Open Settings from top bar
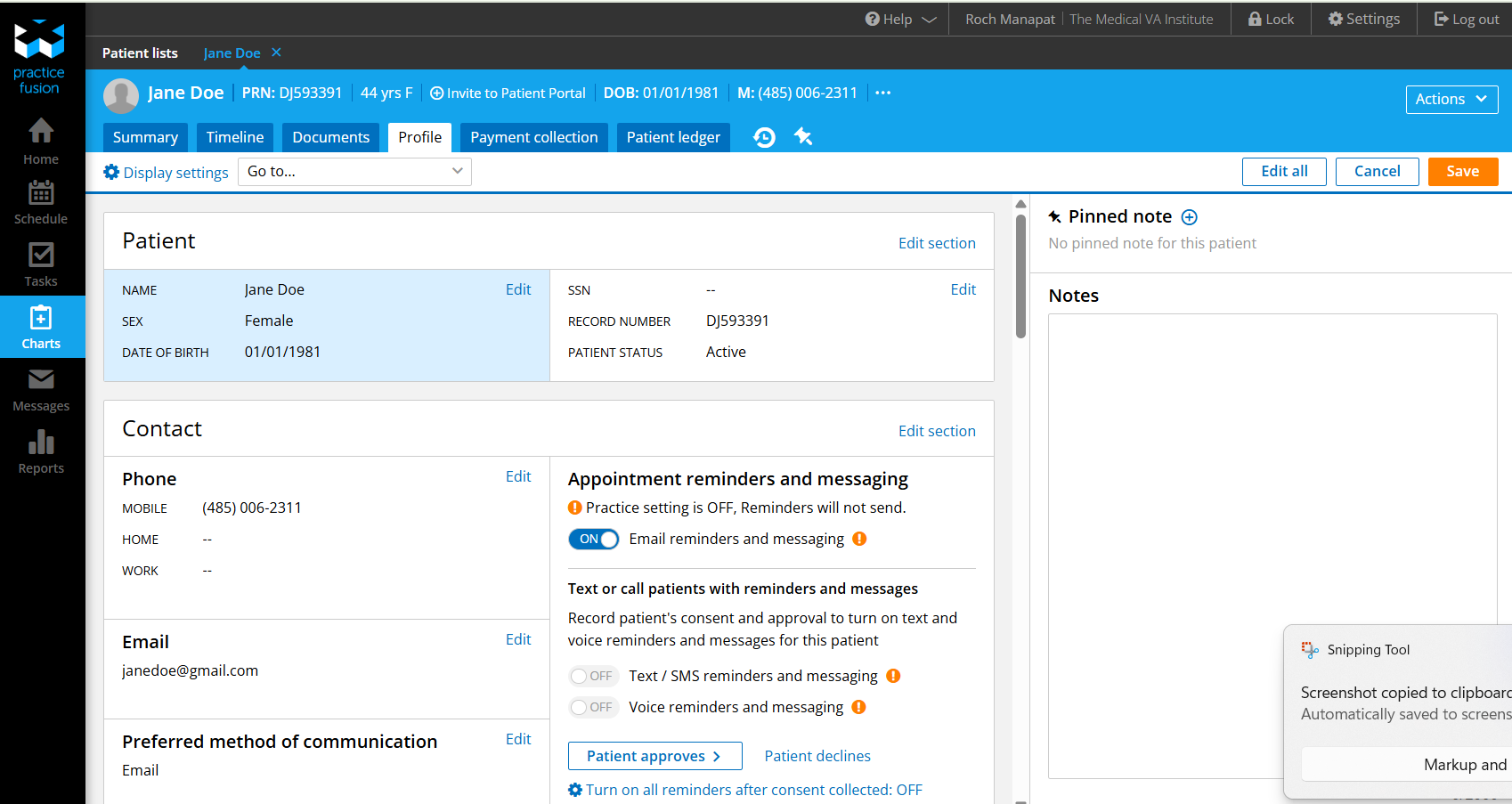Image resolution: width=1512 pixels, height=804 pixels. pos(1363,19)
